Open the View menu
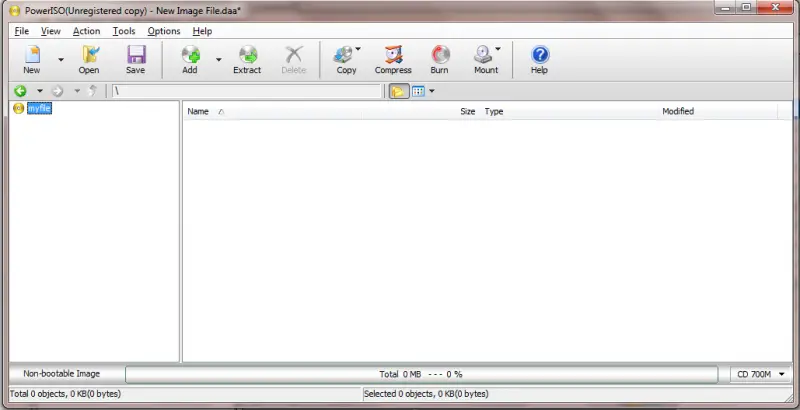The width and height of the screenshot is (800, 410). point(51,31)
